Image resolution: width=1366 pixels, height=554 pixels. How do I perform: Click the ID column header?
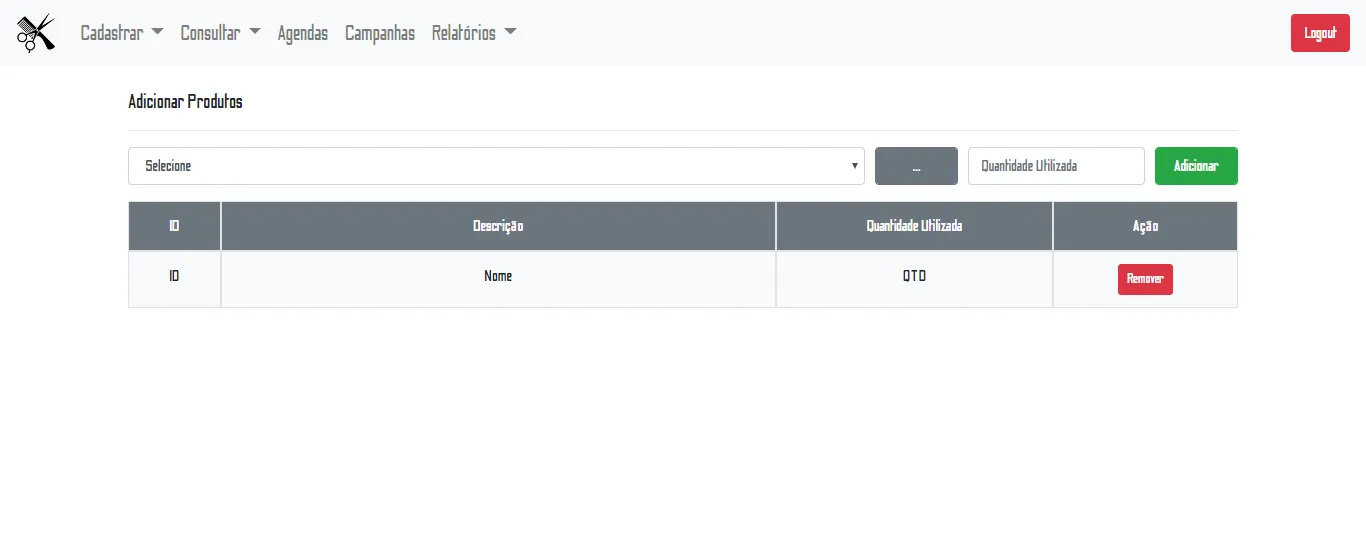tap(174, 226)
